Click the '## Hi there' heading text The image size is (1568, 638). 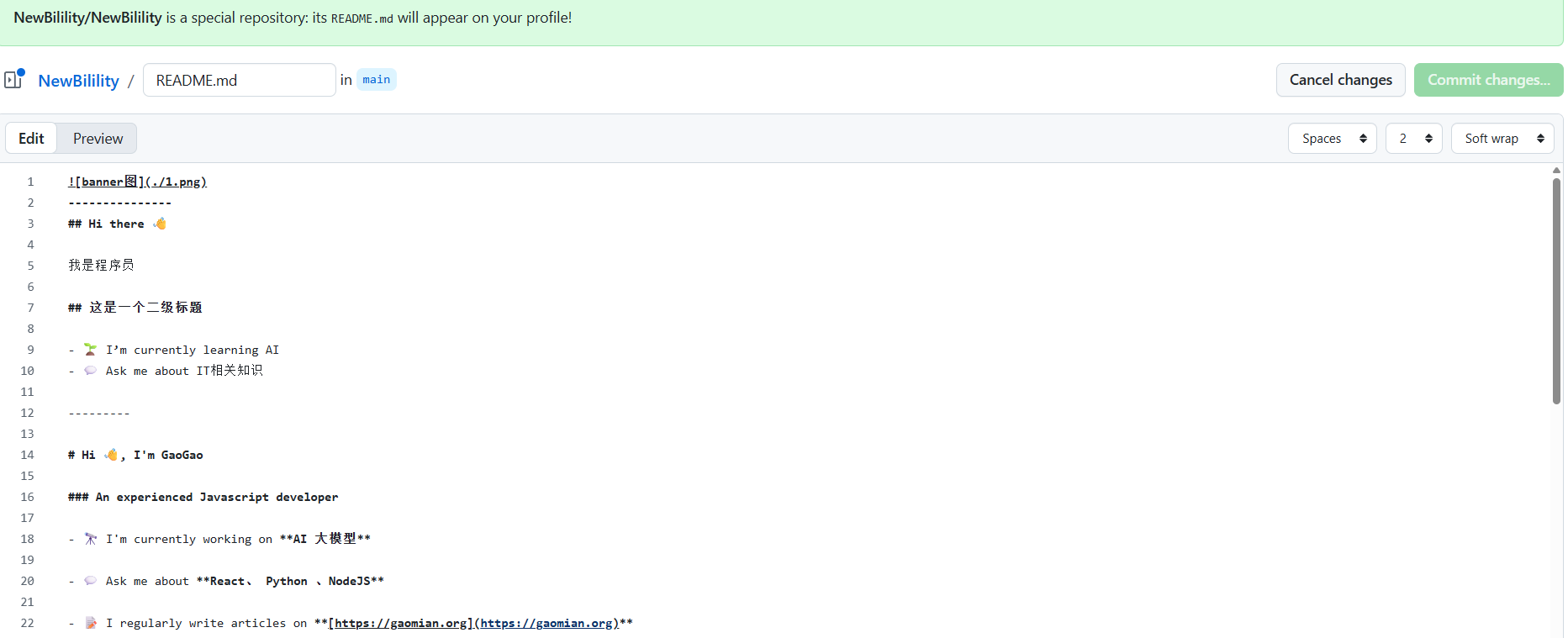pyautogui.click(x=106, y=224)
